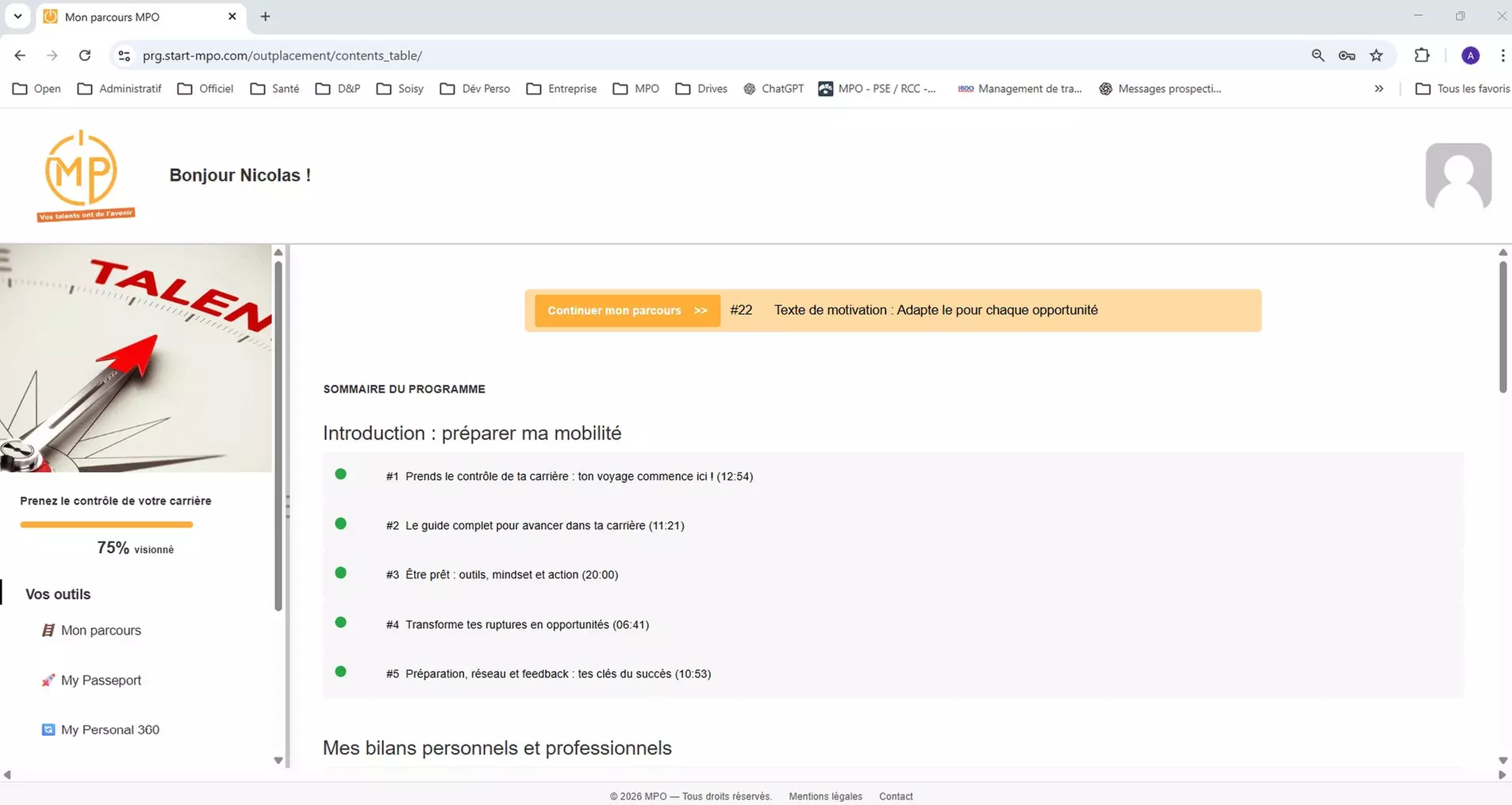Toggle the completion marker of lesson #5
This screenshot has width=1512, height=805.
click(341, 672)
